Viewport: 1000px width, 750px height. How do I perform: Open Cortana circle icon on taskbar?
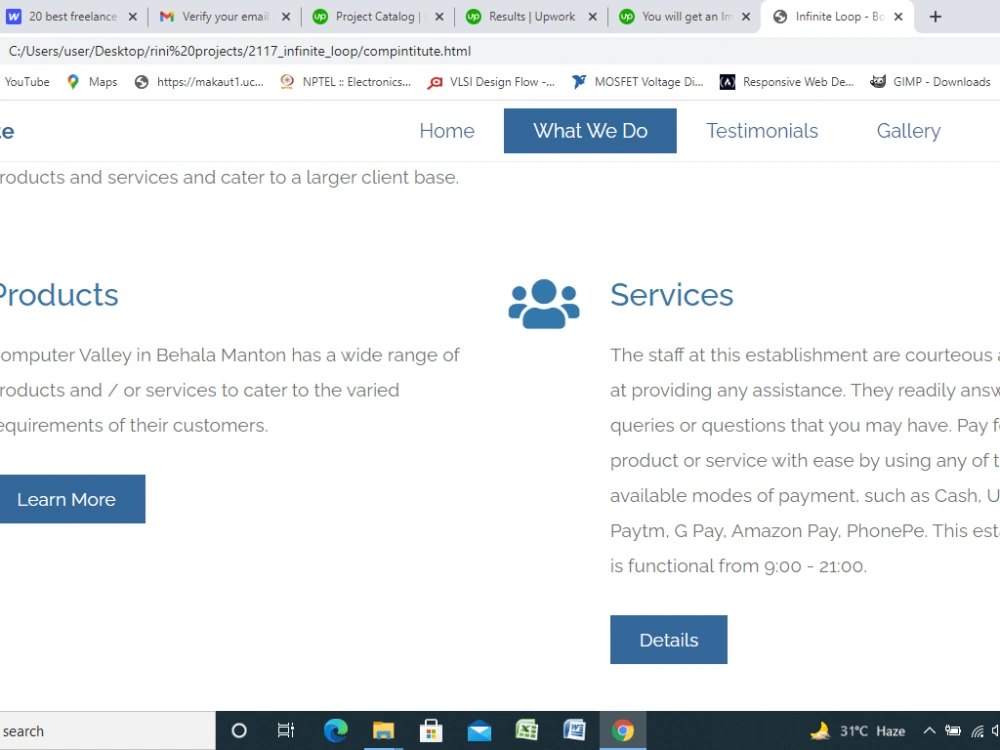pos(239,731)
